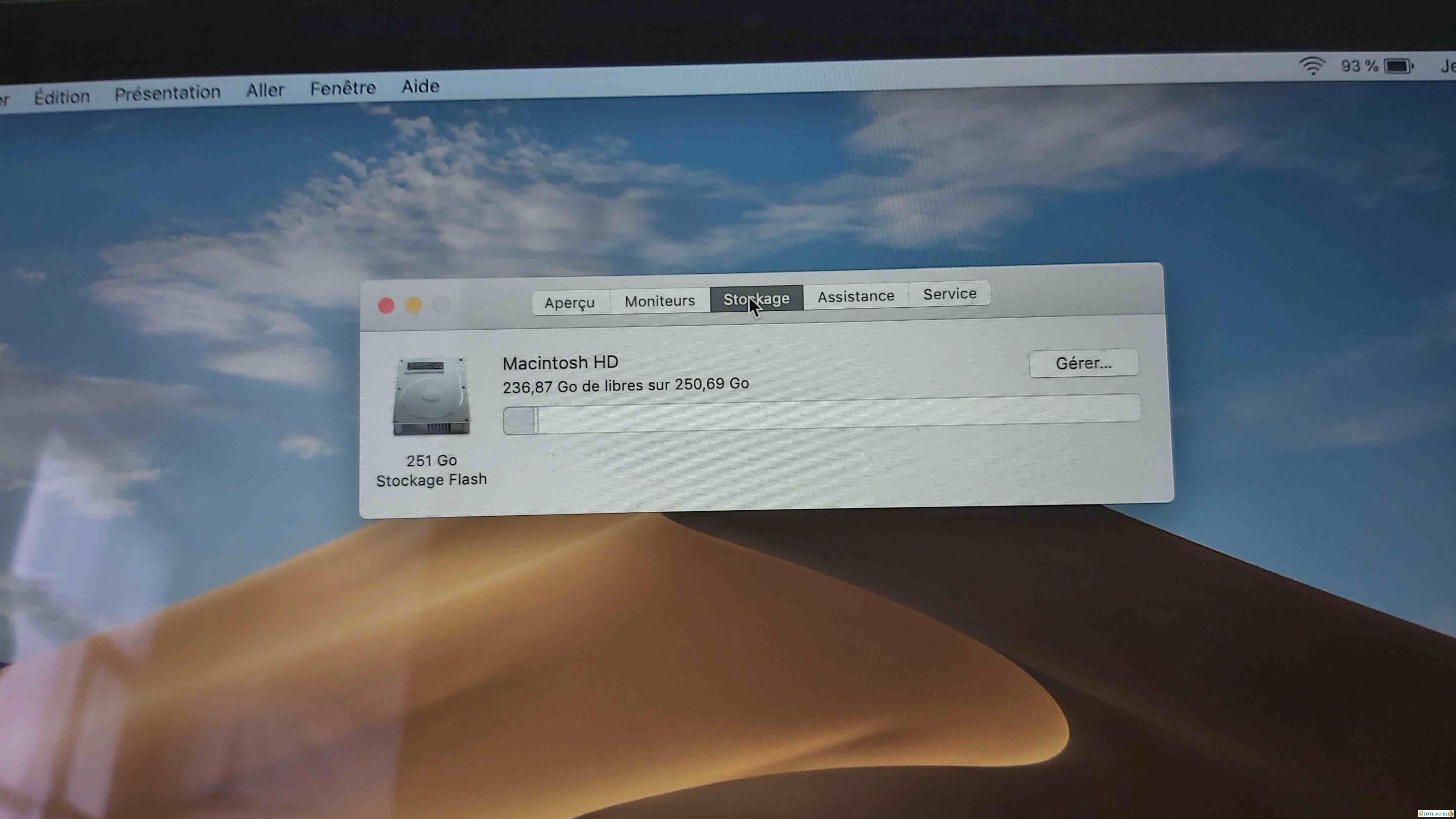This screenshot has height=819, width=1456.
Task: Open the Aller menu
Action: [265, 90]
